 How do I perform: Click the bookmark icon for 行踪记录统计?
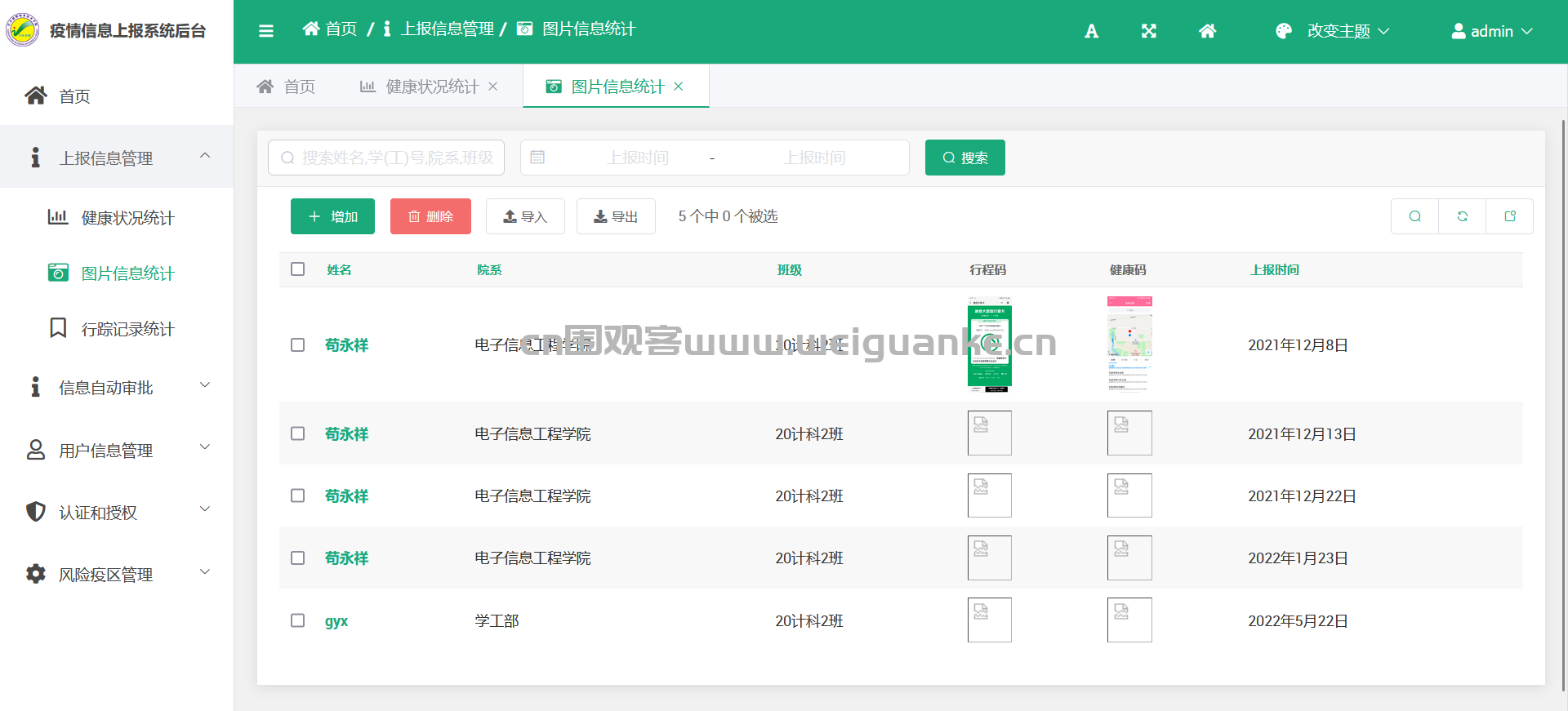click(x=58, y=327)
